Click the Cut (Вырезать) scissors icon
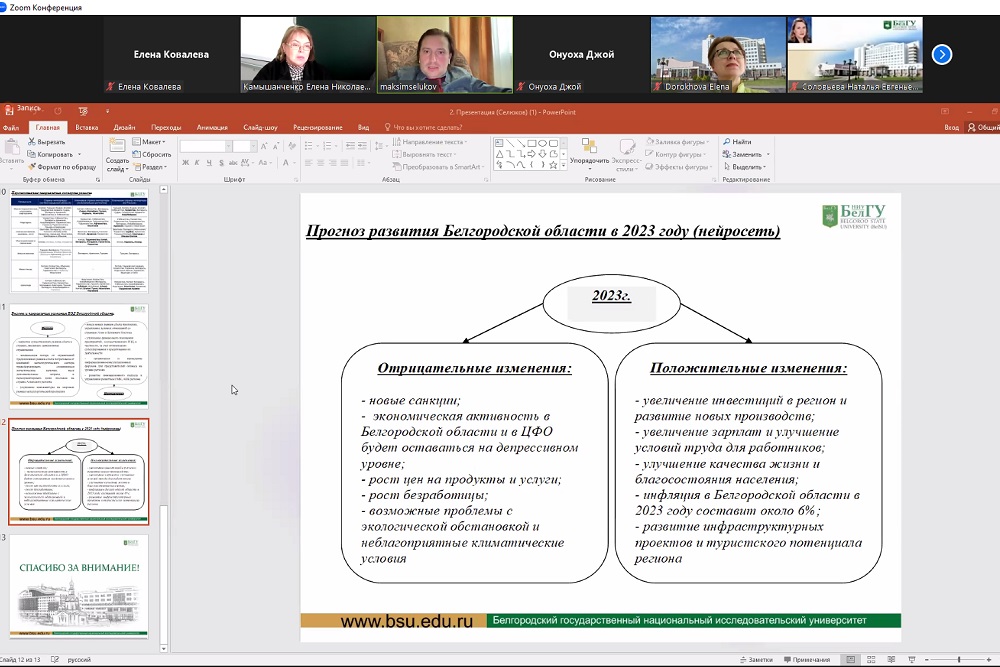This screenshot has width=1000, height=667. point(31,142)
